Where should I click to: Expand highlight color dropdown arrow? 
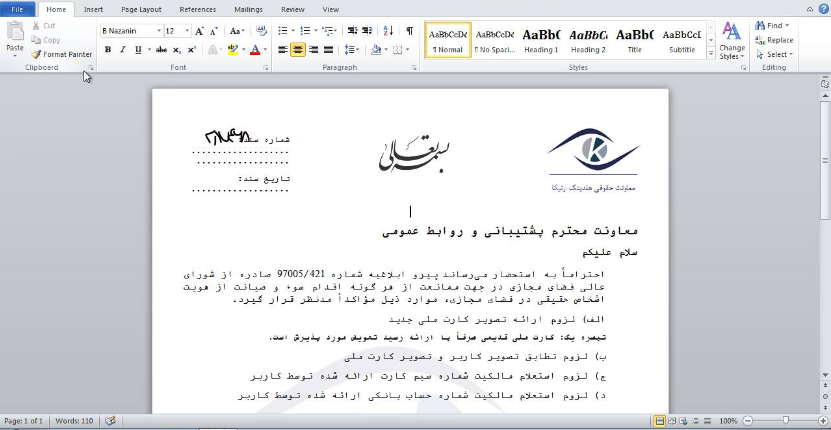(243, 50)
